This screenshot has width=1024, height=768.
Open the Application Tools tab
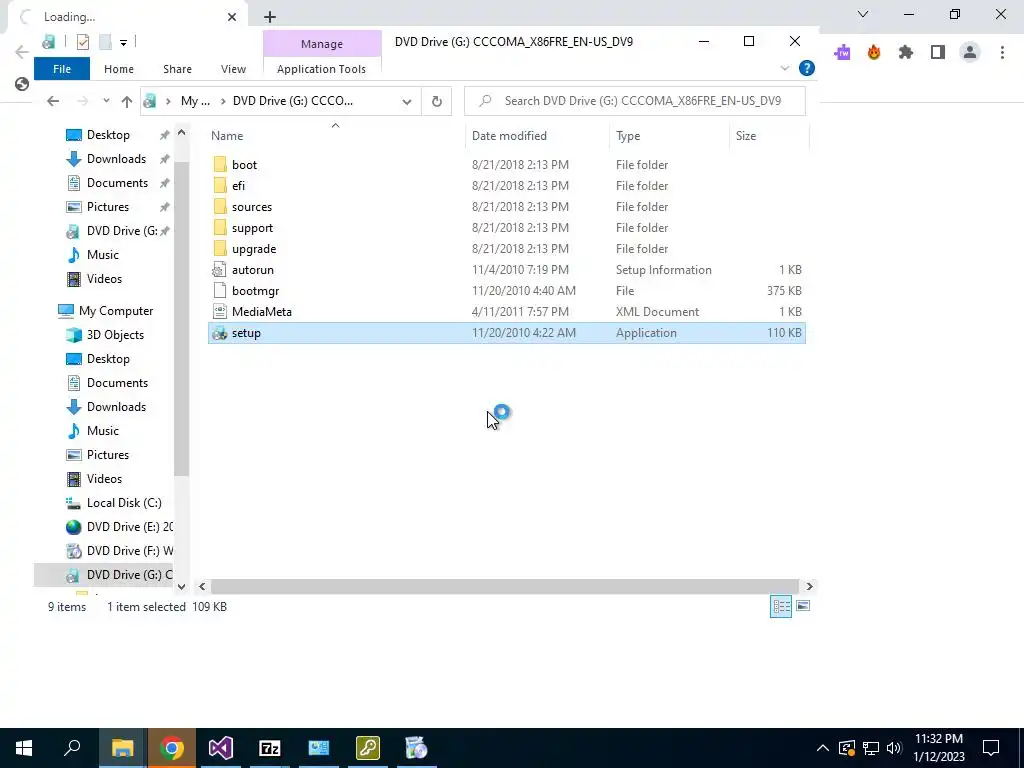(321, 69)
